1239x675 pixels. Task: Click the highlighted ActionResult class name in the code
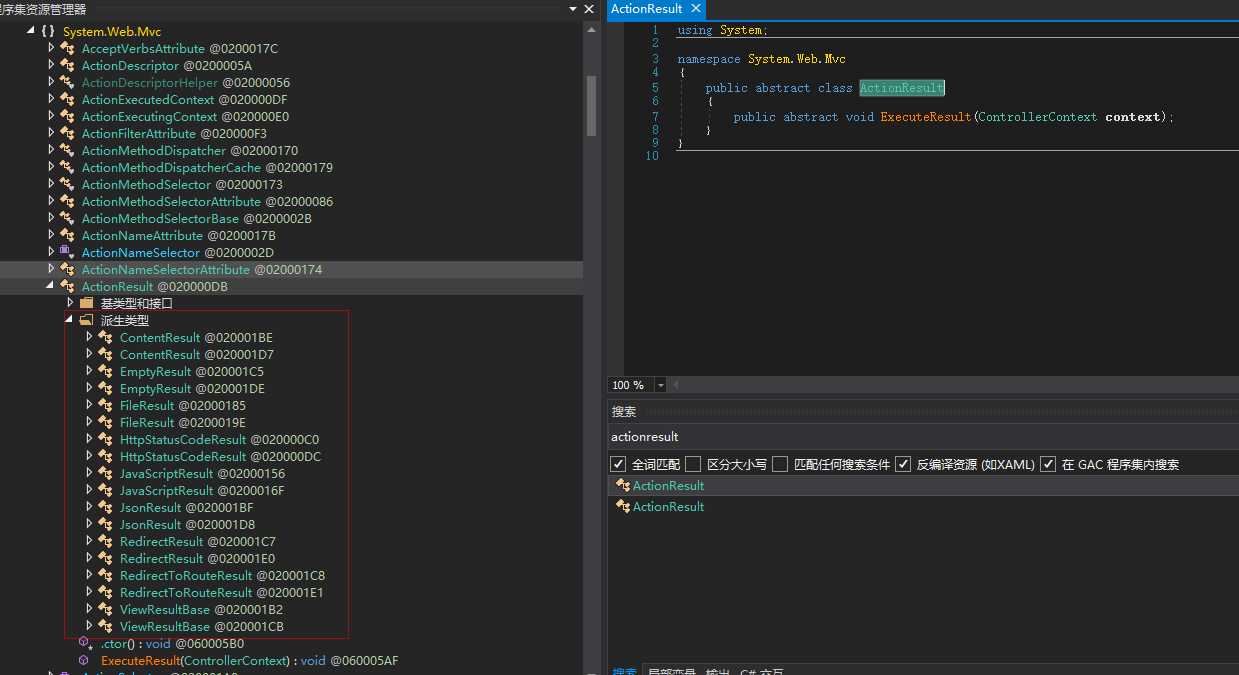901,88
